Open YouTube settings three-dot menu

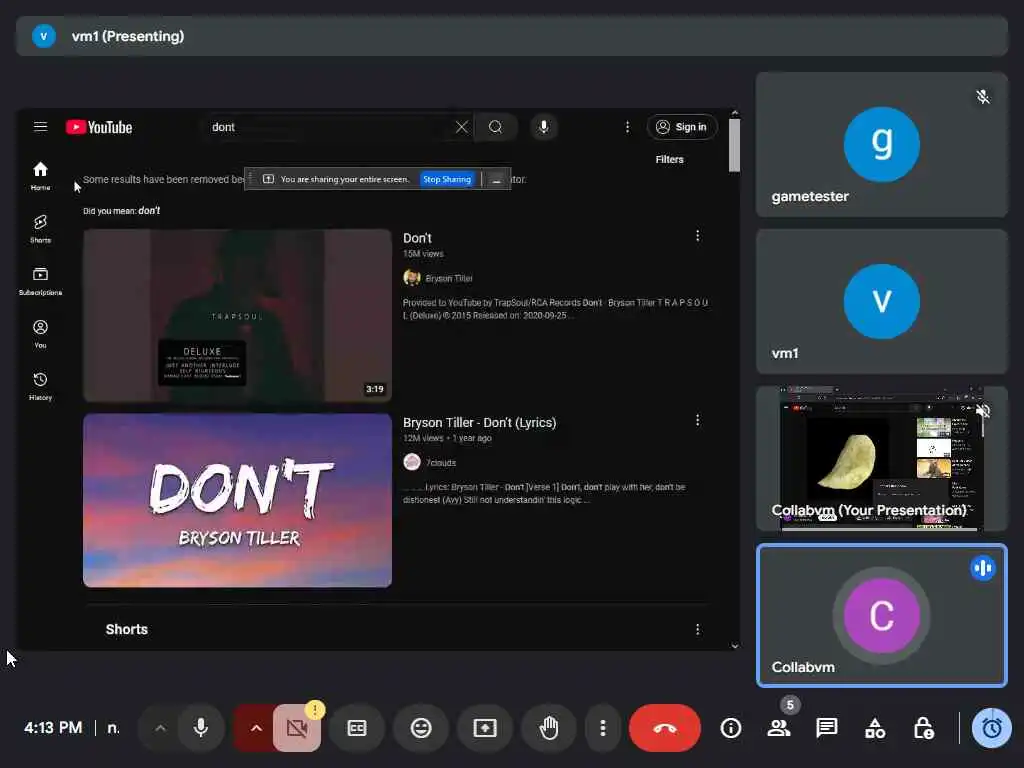628,127
